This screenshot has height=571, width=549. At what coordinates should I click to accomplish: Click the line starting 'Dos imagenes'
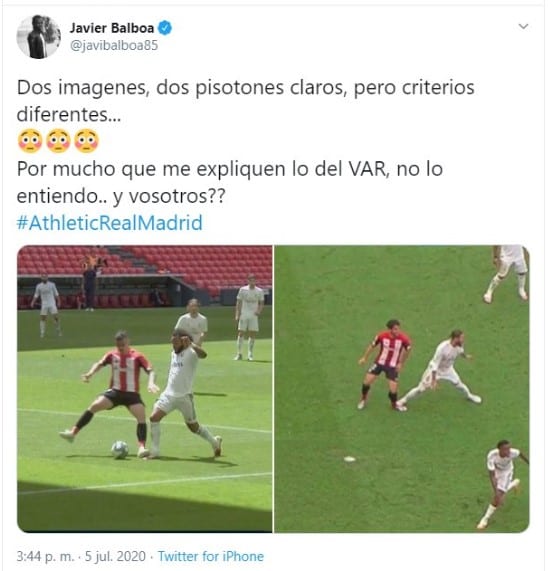246,88
